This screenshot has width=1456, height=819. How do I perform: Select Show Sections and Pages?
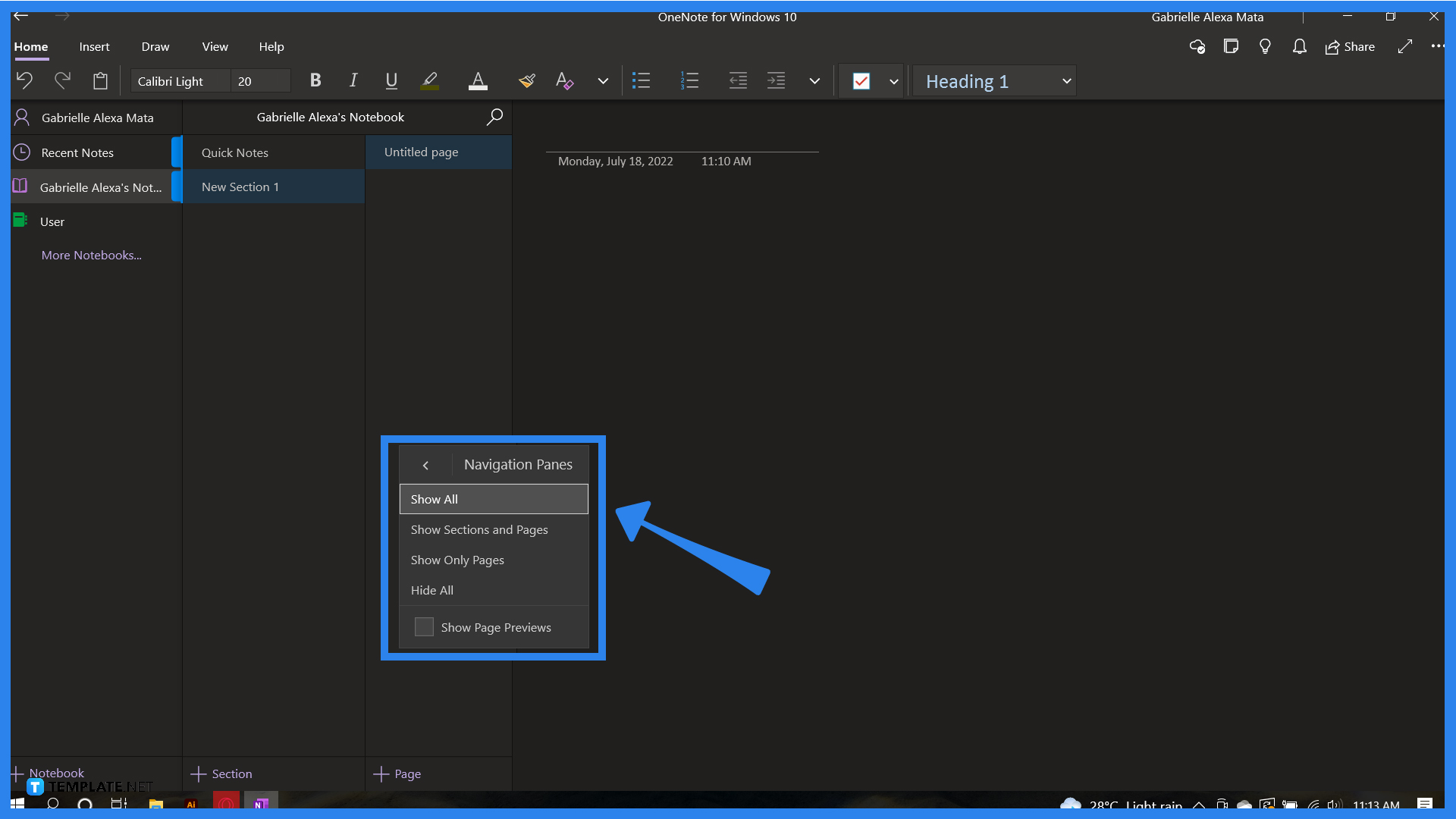tap(479, 529)
